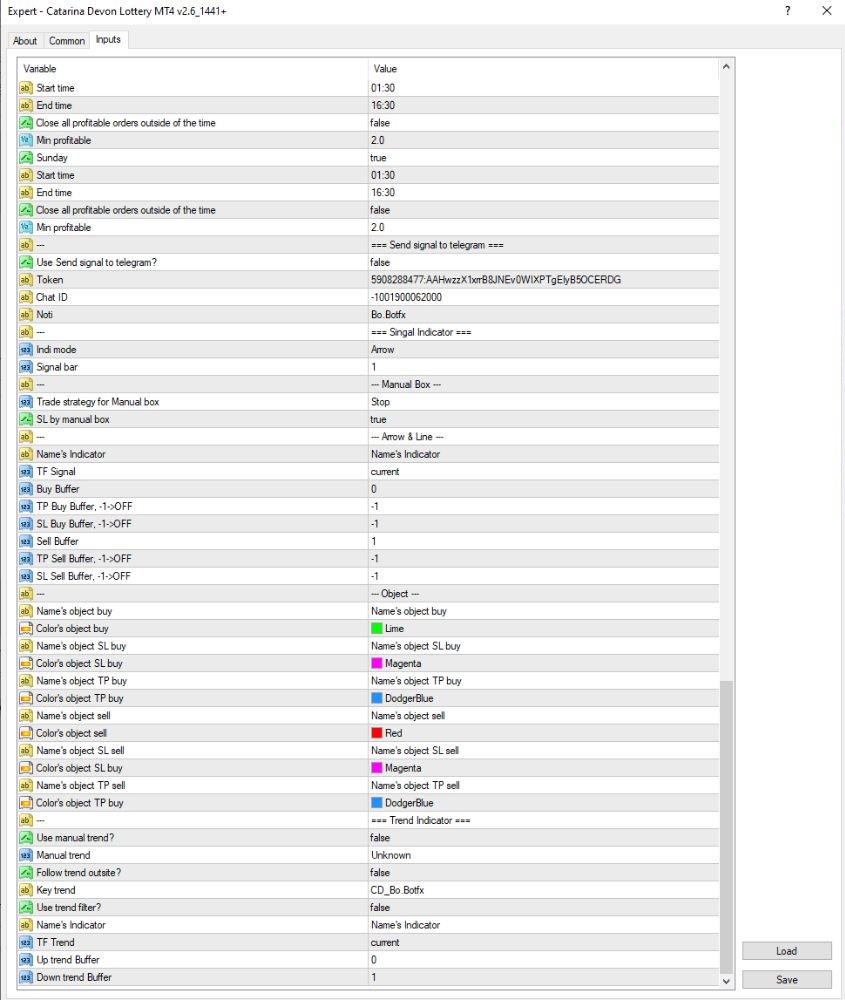Click the icon beside Down trend Buffer
Screen dimensions: 845x1000
pos(26,977)
